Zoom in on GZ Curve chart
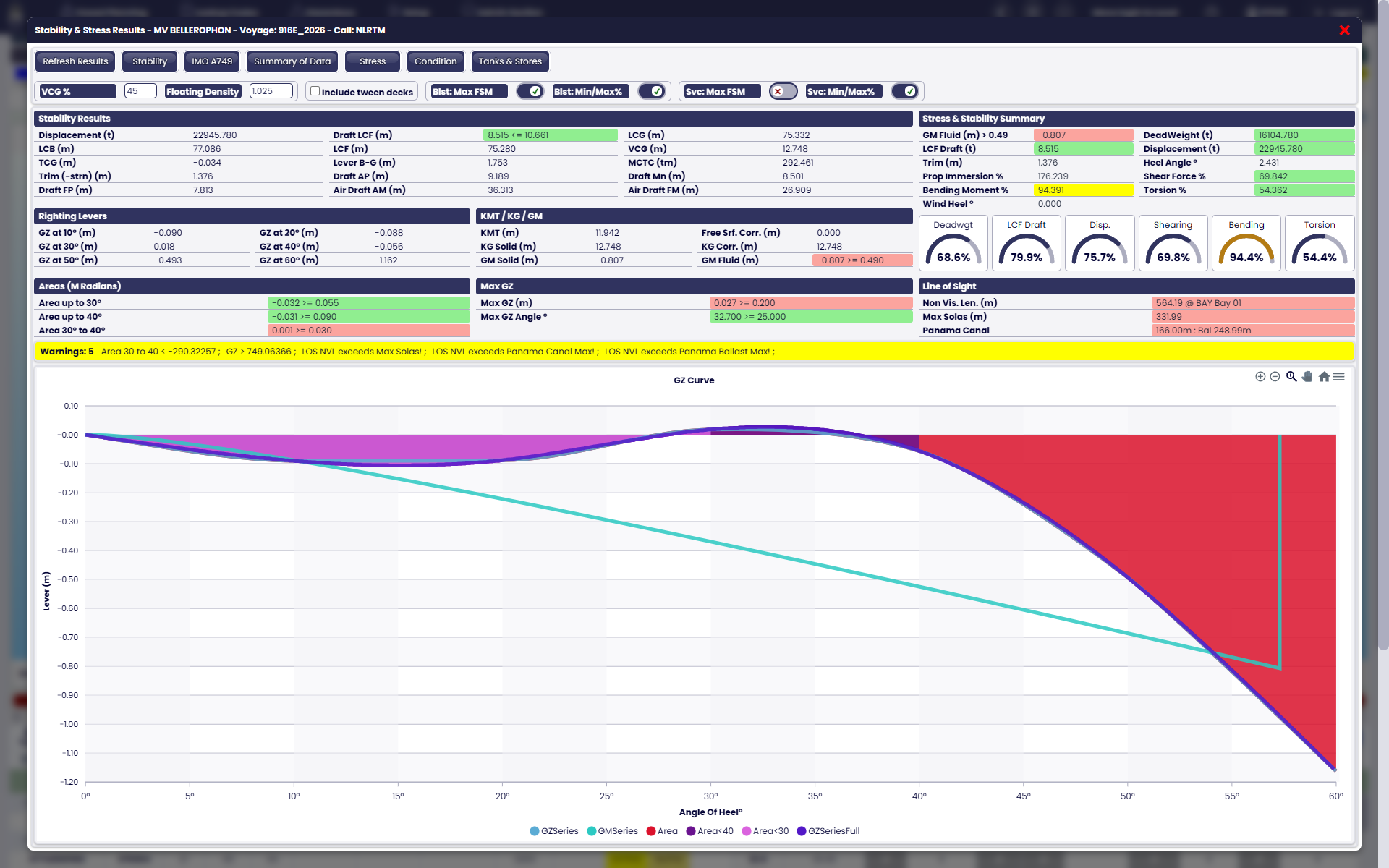Viewport: 1389px width, 868px height. pos(1260,377)
